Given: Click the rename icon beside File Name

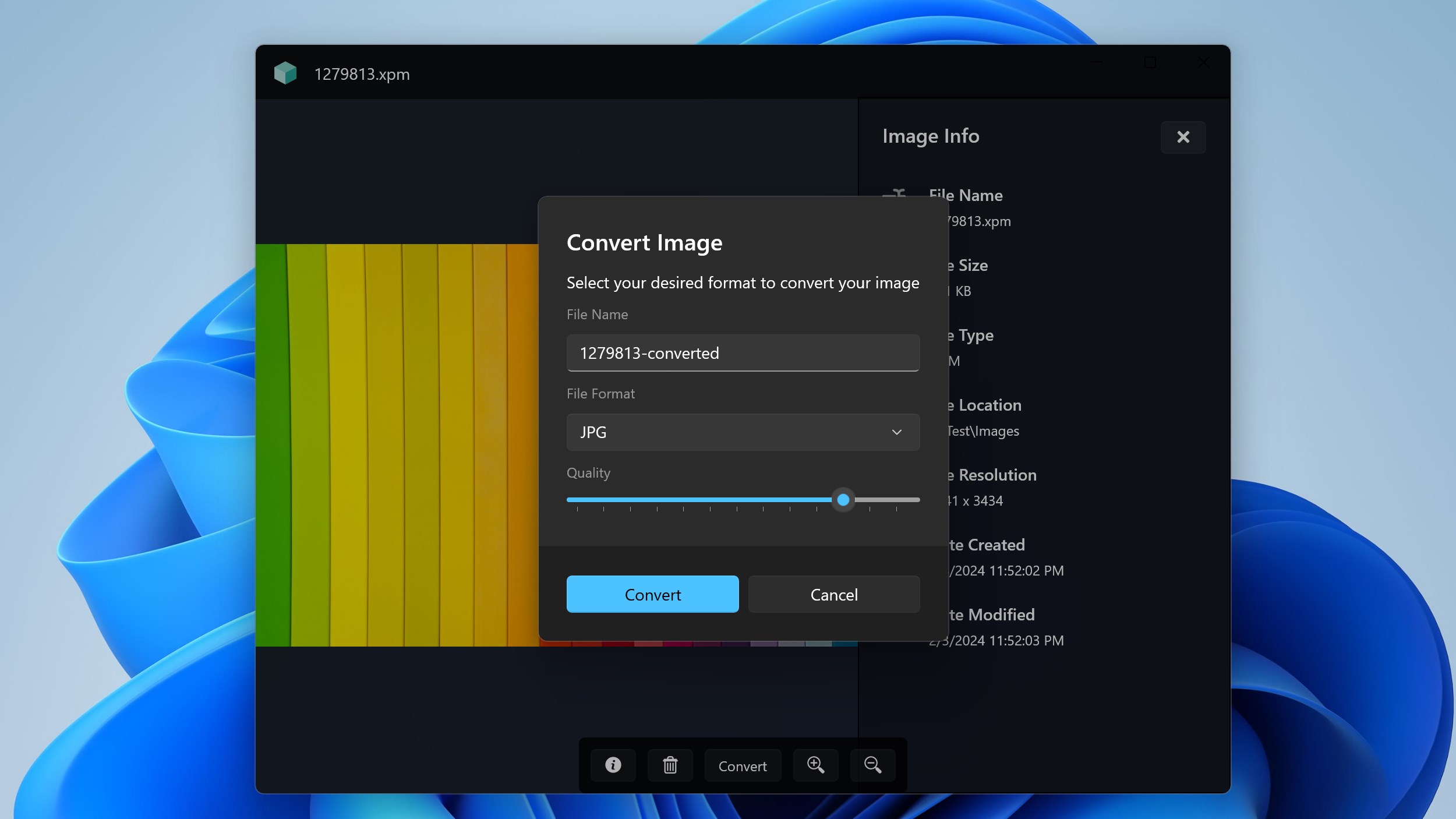Looking at the screenshot, I should [x=895, y=195].
